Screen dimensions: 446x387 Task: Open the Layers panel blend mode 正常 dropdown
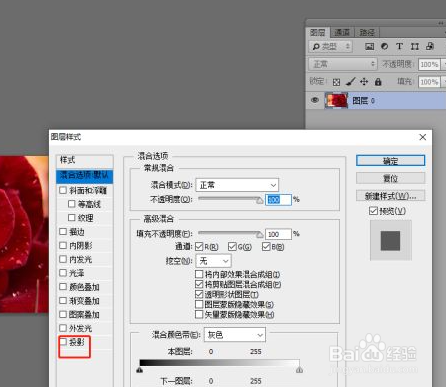point(343,64)
